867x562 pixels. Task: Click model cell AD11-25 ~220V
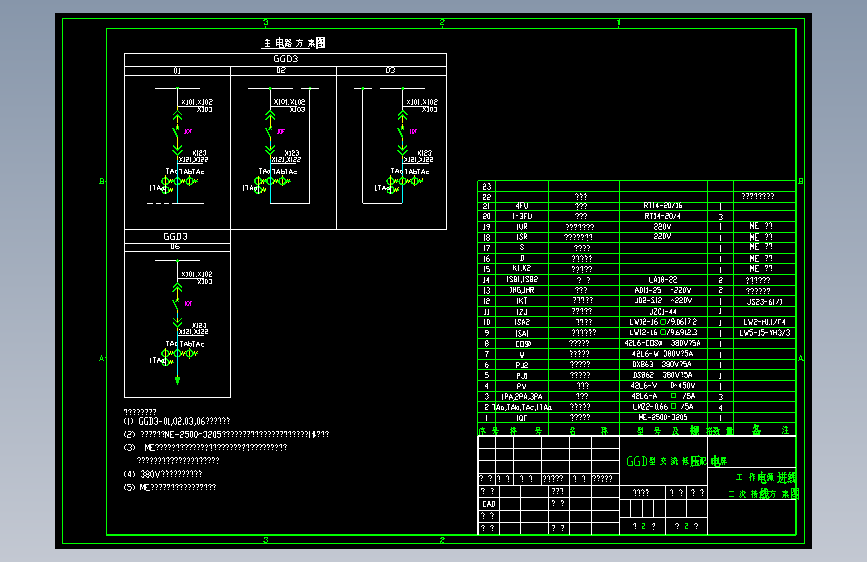(x=662, y=290)
